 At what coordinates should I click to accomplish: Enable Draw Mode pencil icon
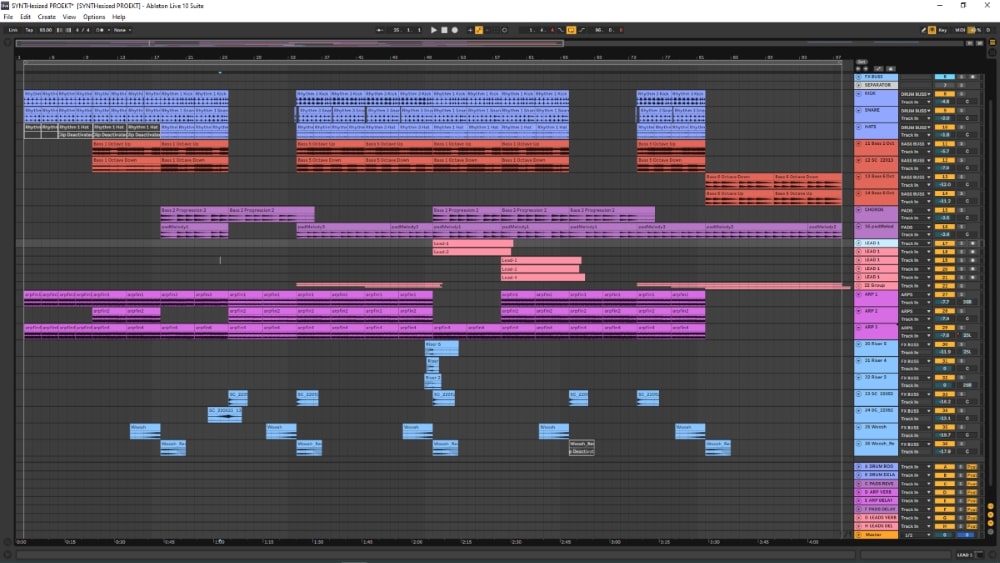click(x=923, y=30)
